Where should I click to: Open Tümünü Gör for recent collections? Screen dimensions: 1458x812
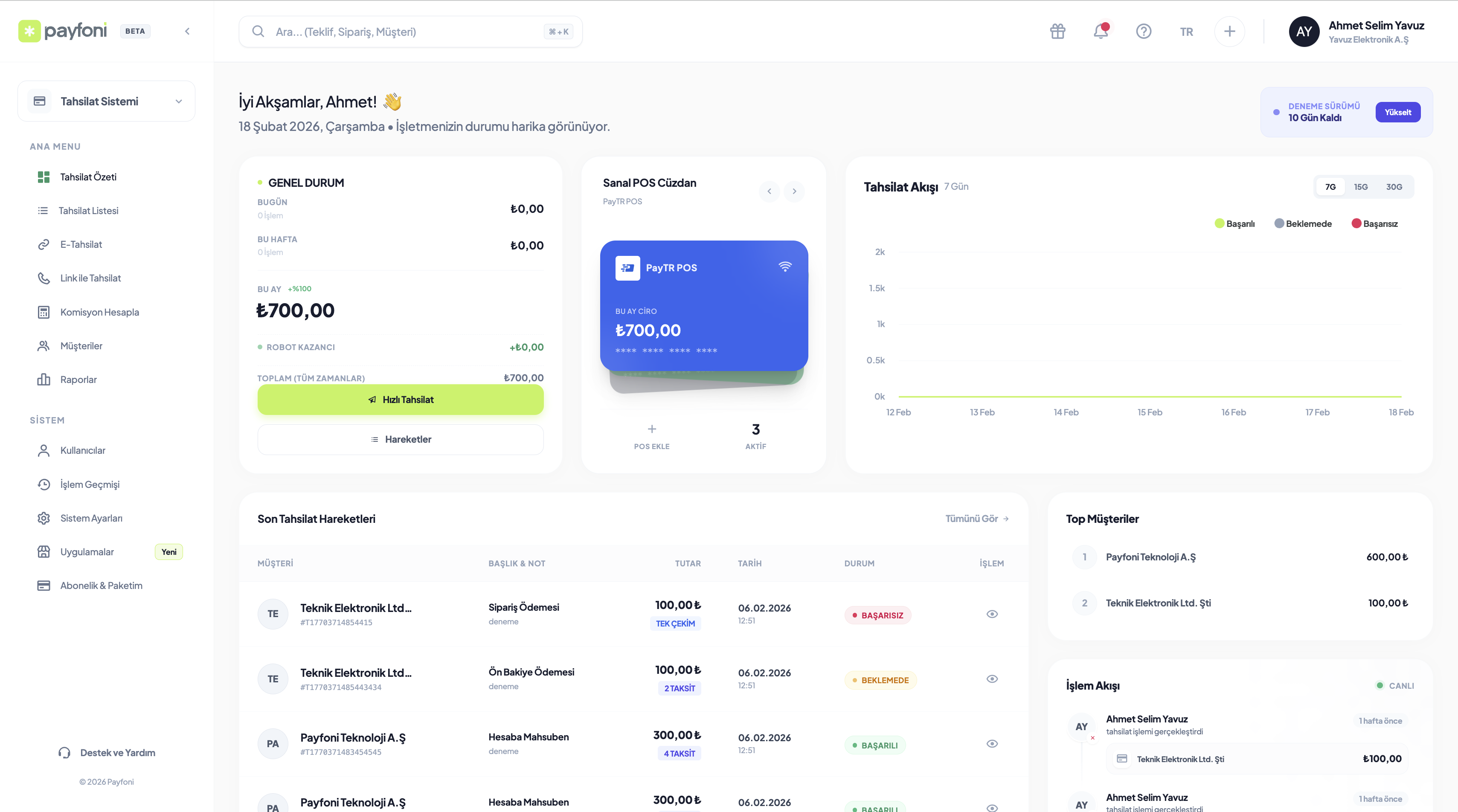tap(976, 518)
